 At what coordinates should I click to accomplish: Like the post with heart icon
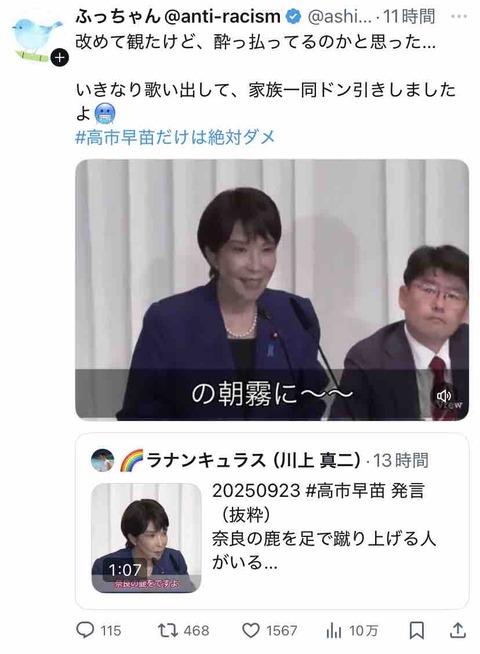point(251,630)
